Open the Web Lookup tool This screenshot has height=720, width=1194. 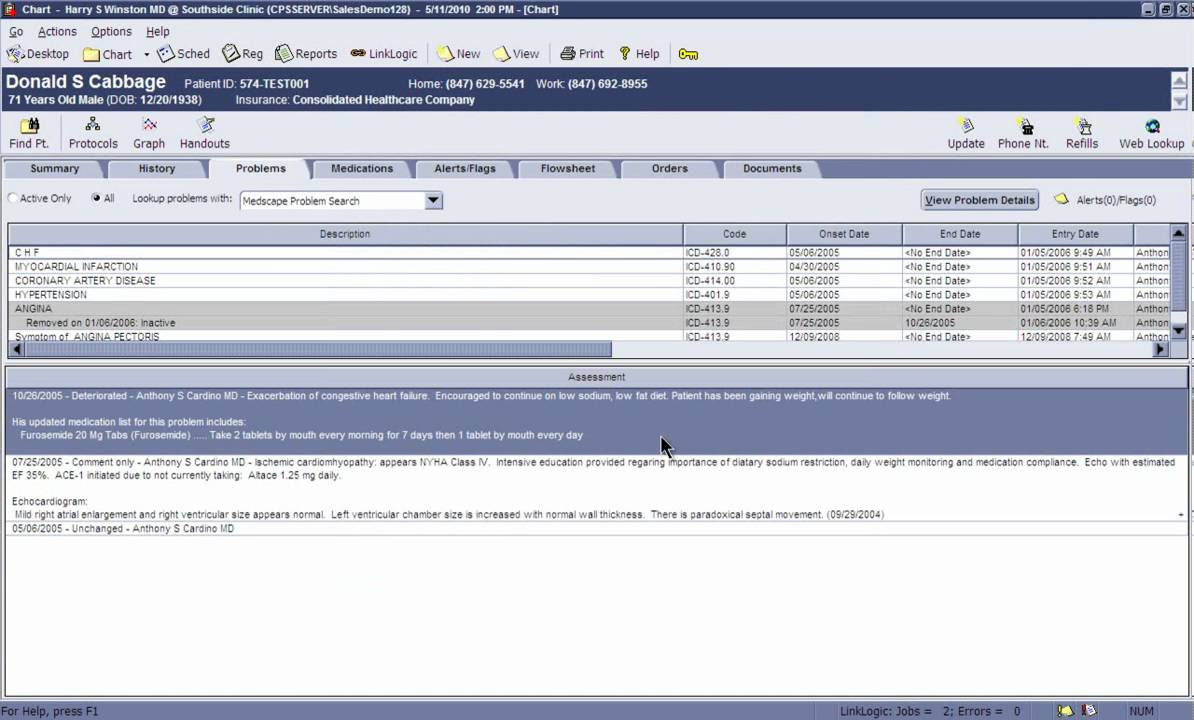1151,133
